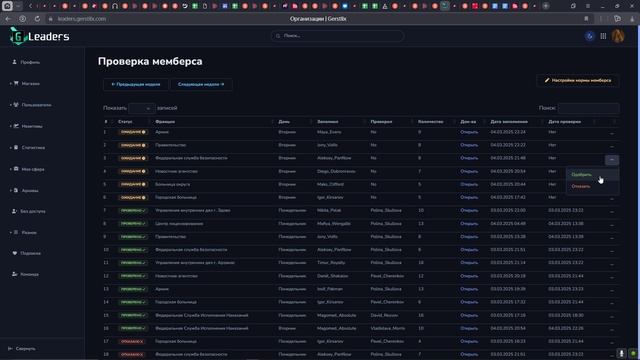
Task: Click the bookmark icon in address bar
Action: point(586,19)
